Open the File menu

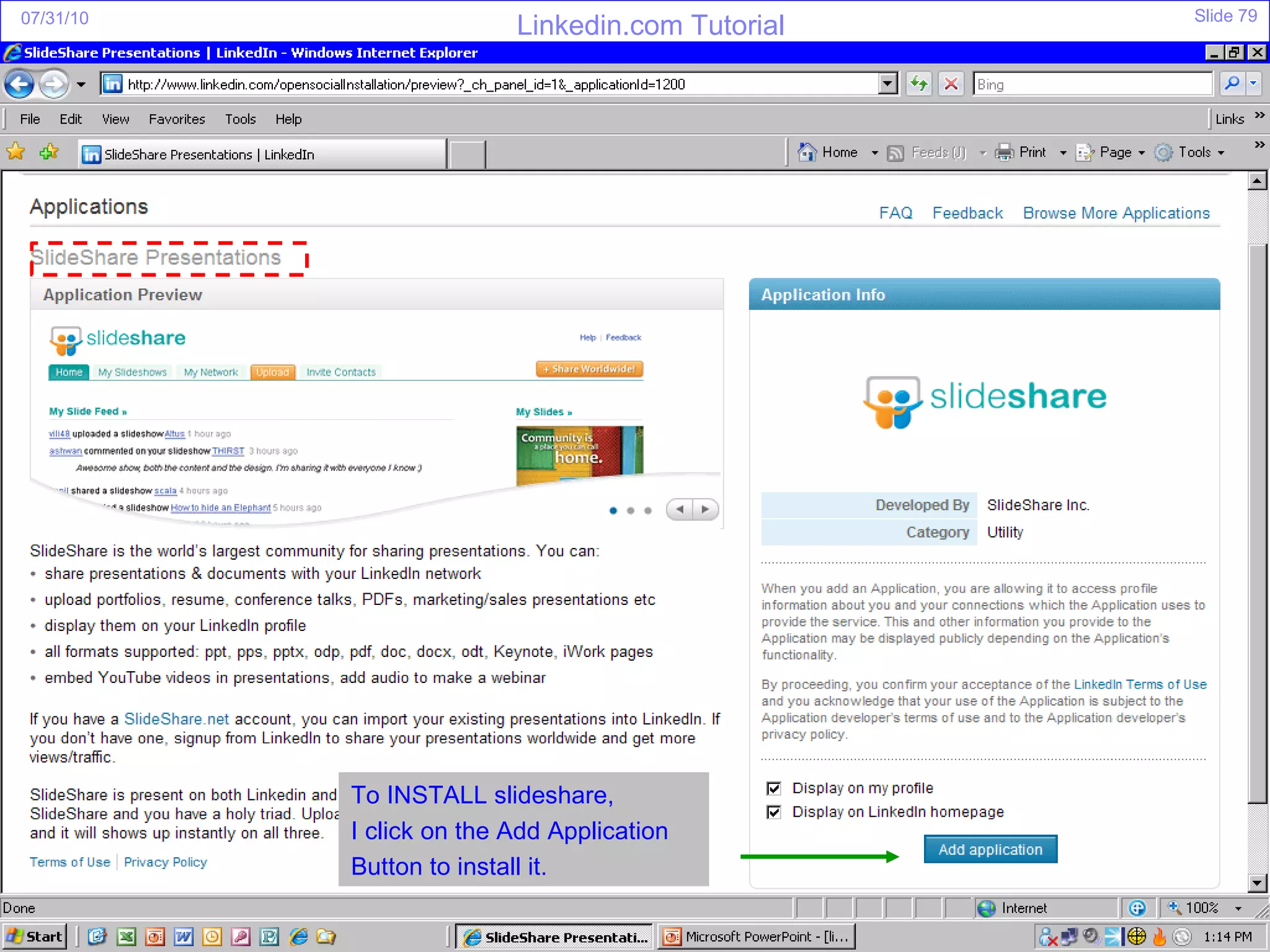tap(30, 119)
